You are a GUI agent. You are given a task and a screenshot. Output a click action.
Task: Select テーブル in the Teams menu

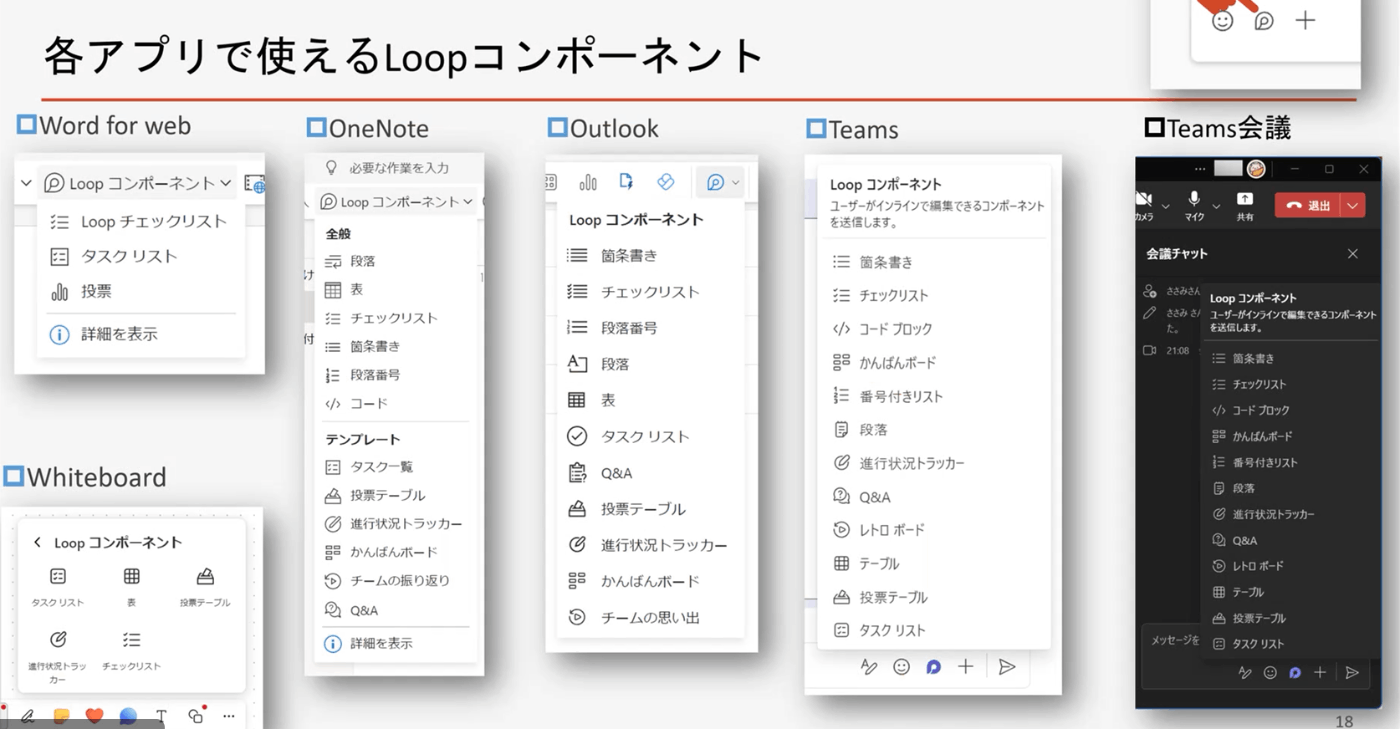(934, 563)
